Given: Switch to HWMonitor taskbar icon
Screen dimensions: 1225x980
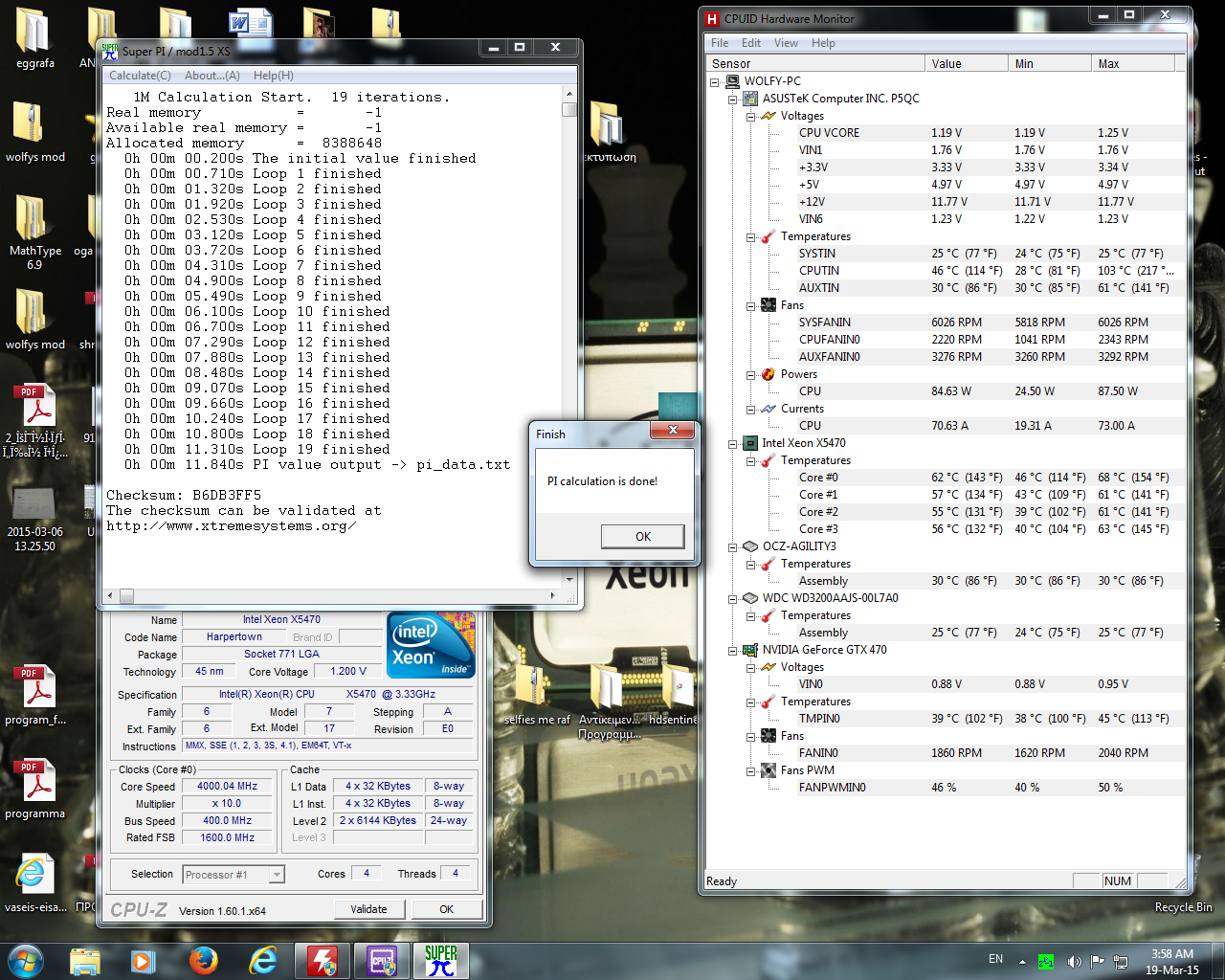Looking at the screenshot, I should coord(322,961).
